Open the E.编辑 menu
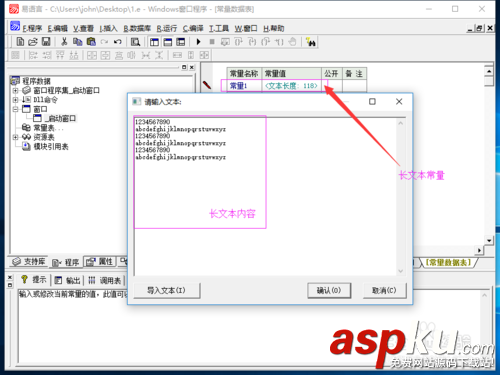Screen dimensions: 500x375 [57, 28]
